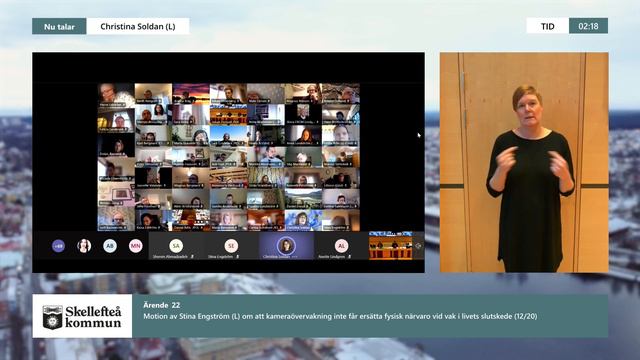Click the Skellefteå kommun logo
This screenshot has height=360, width=640.
[82, 316]
